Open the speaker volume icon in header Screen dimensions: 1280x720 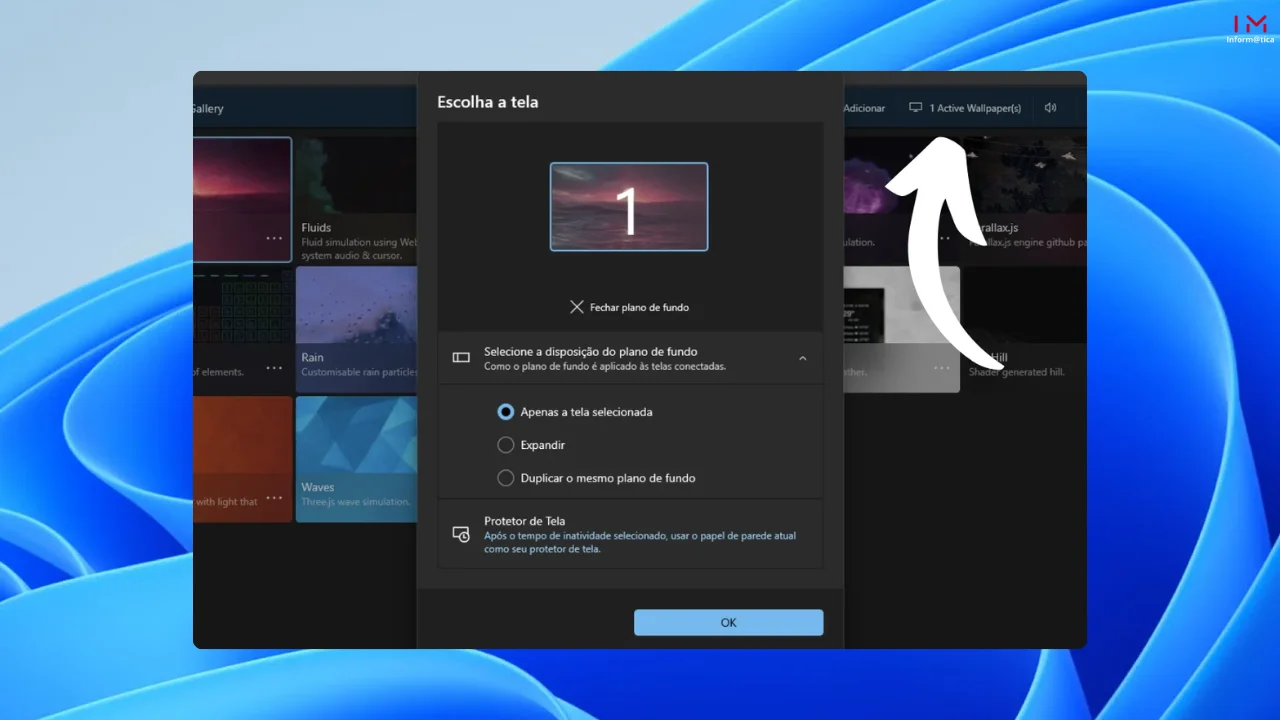[1050, 108]
